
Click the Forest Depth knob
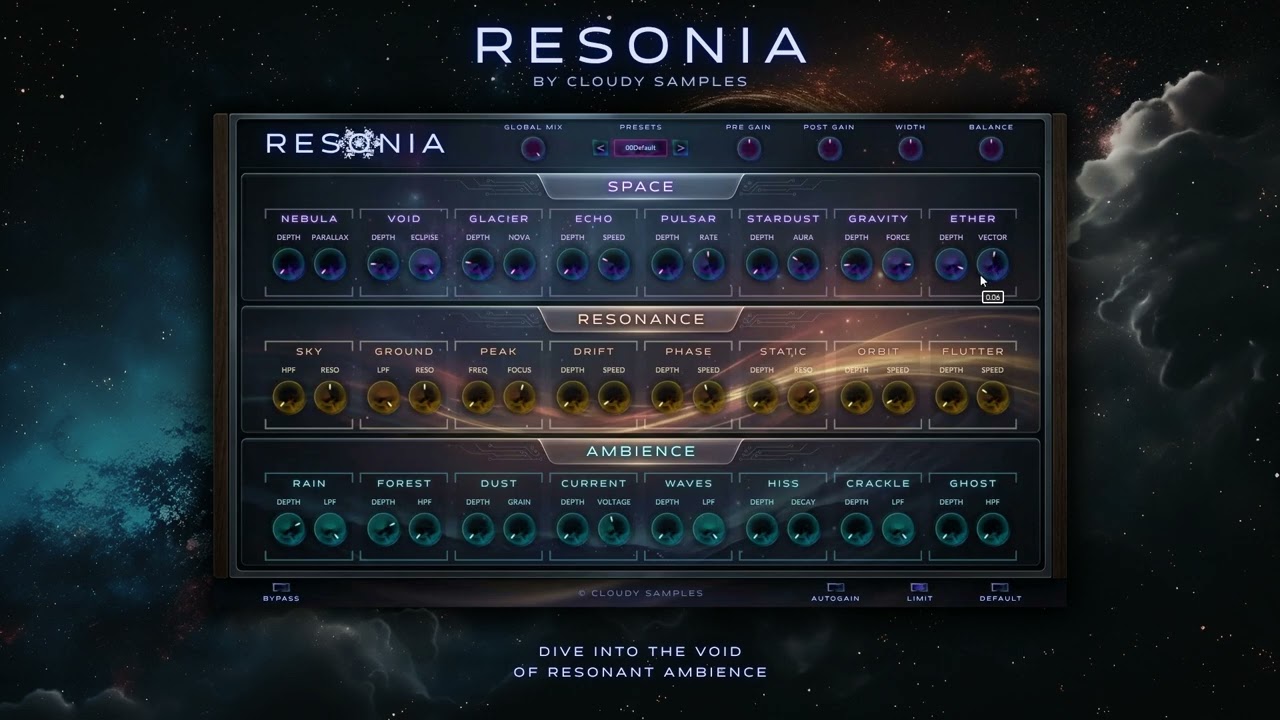point(383,529)
